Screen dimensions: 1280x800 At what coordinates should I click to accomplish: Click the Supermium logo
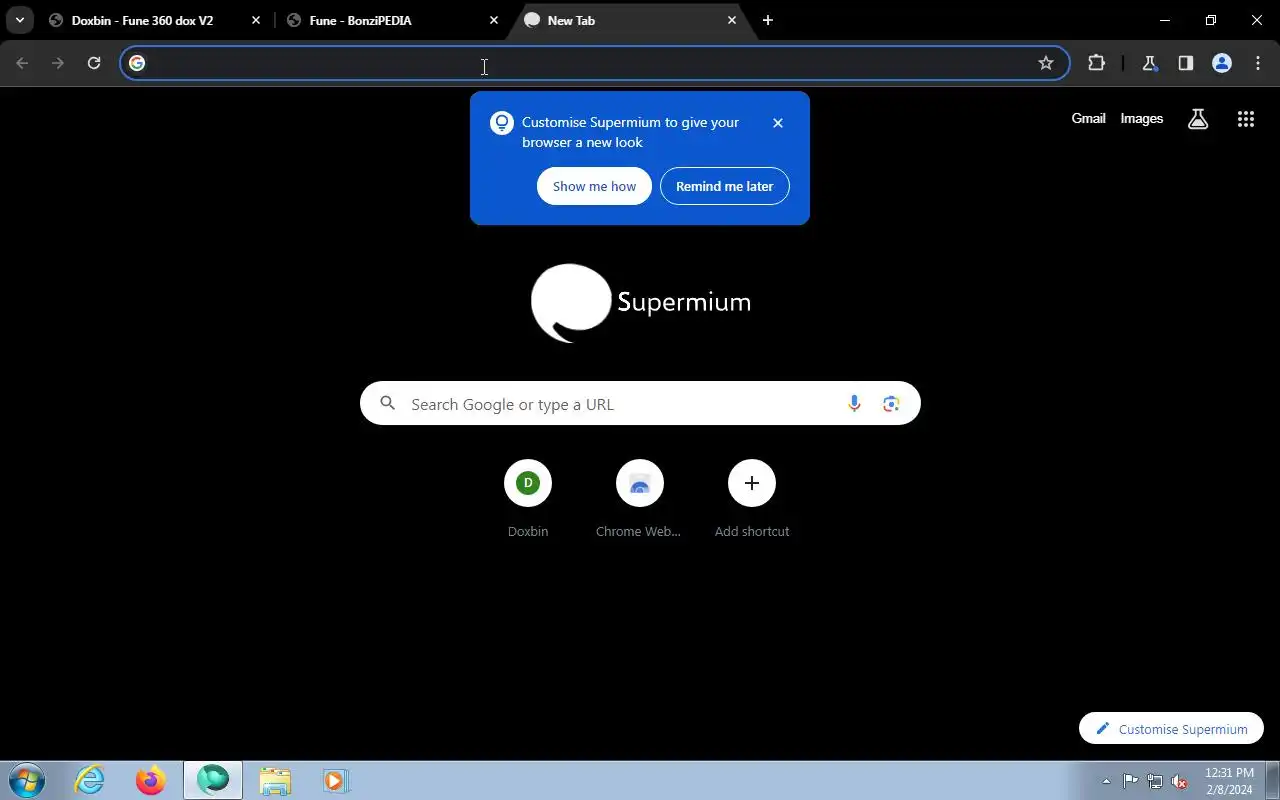(x=640, y=302)
